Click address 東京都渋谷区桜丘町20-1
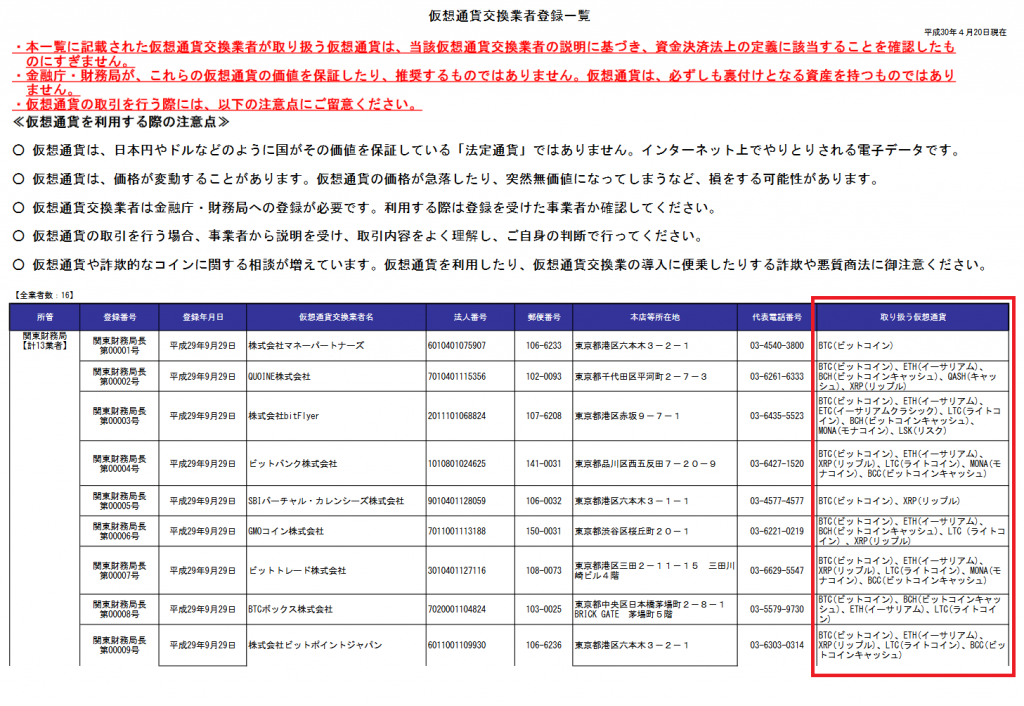Image resolution: width=1024 pixels, height=706 pixels. pos(632,532)
